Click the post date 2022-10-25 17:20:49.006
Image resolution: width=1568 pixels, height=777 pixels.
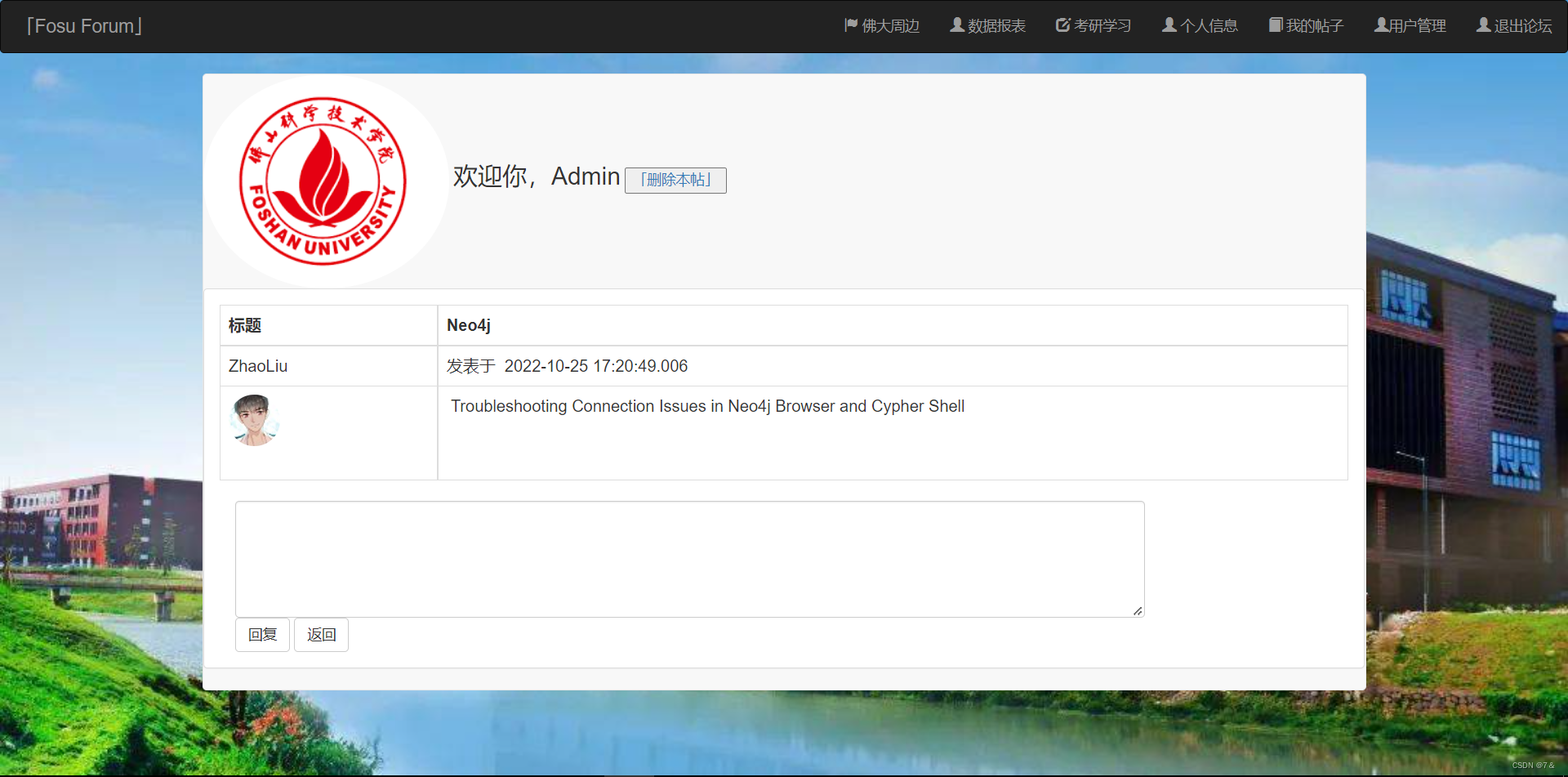click(596, 366)
